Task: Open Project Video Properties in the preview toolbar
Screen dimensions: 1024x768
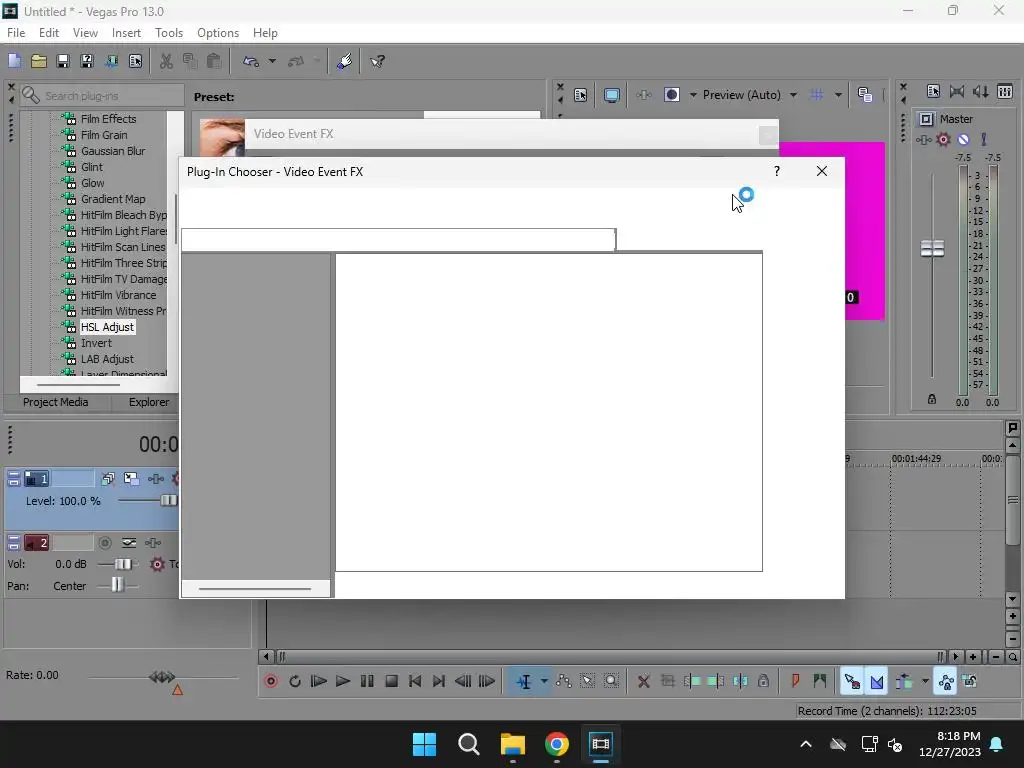Action: click(581, 95)
